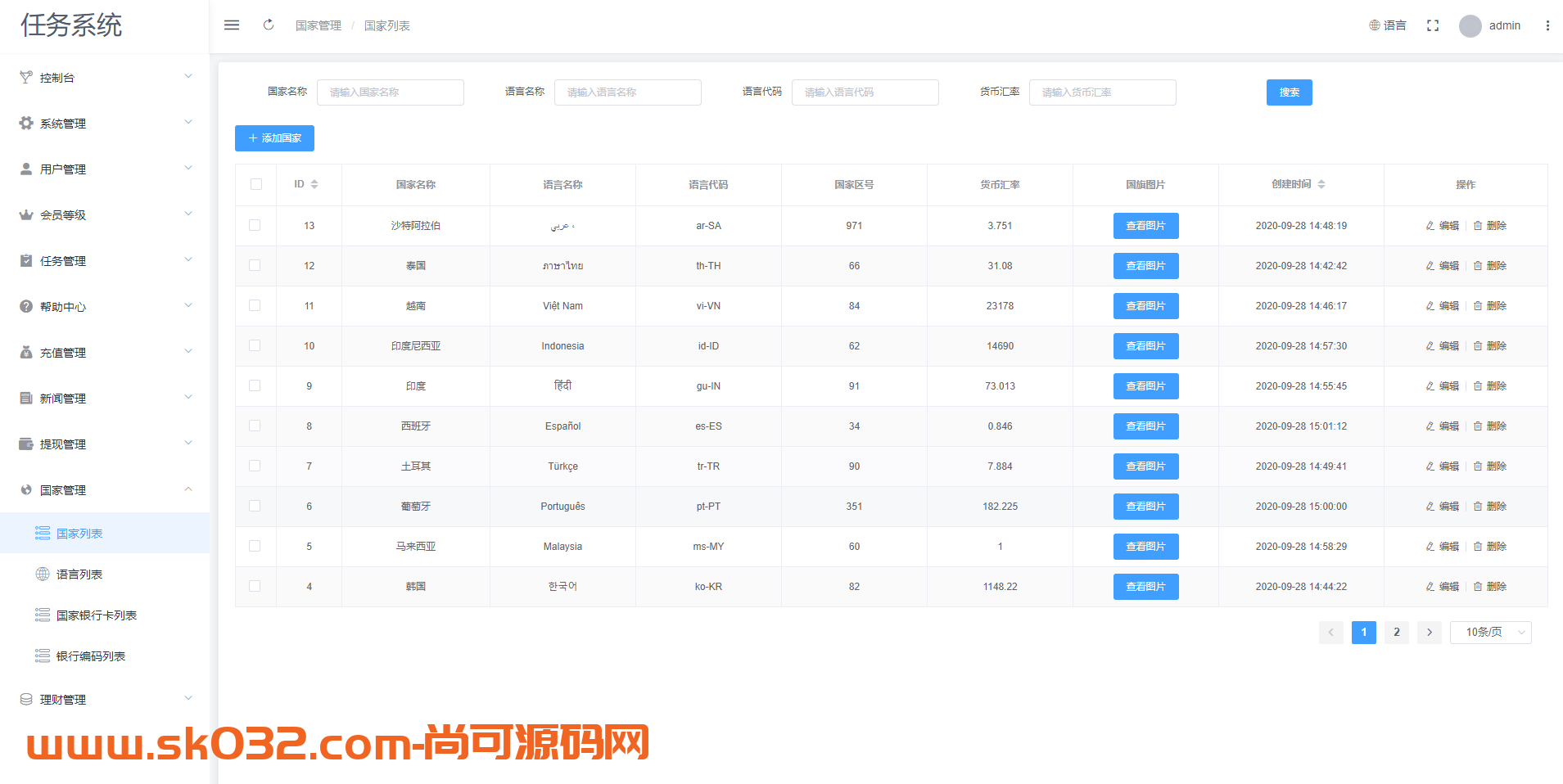Toggle the select-all header checkbox
1563x784 pixels.
[256, 184]
